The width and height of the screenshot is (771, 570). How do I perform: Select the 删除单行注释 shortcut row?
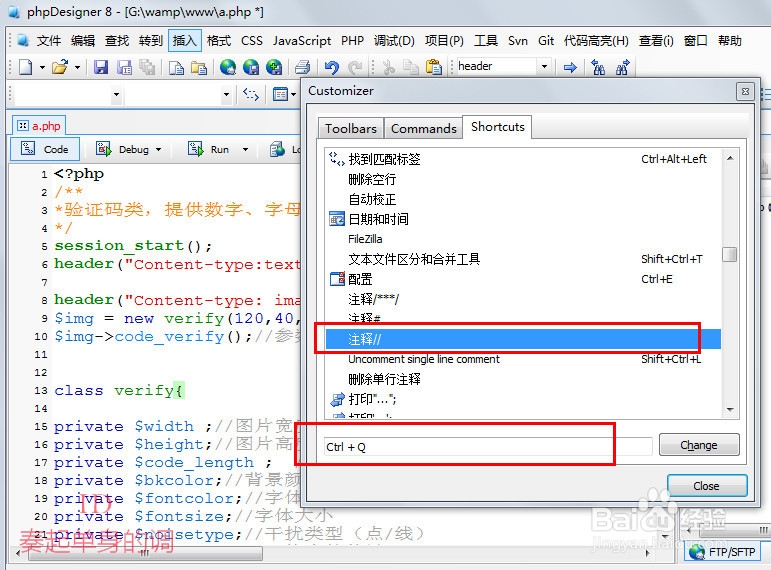point(523,379)
